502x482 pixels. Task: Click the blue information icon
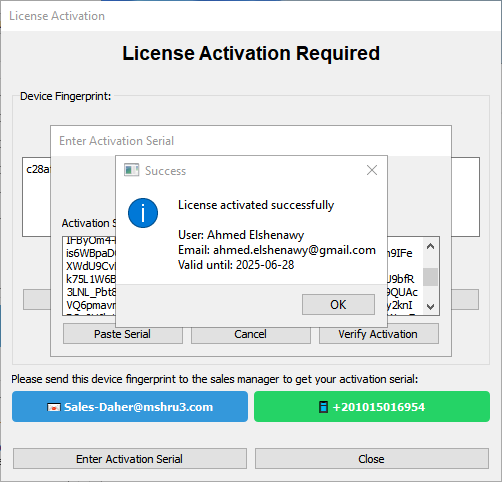(143, 213)
